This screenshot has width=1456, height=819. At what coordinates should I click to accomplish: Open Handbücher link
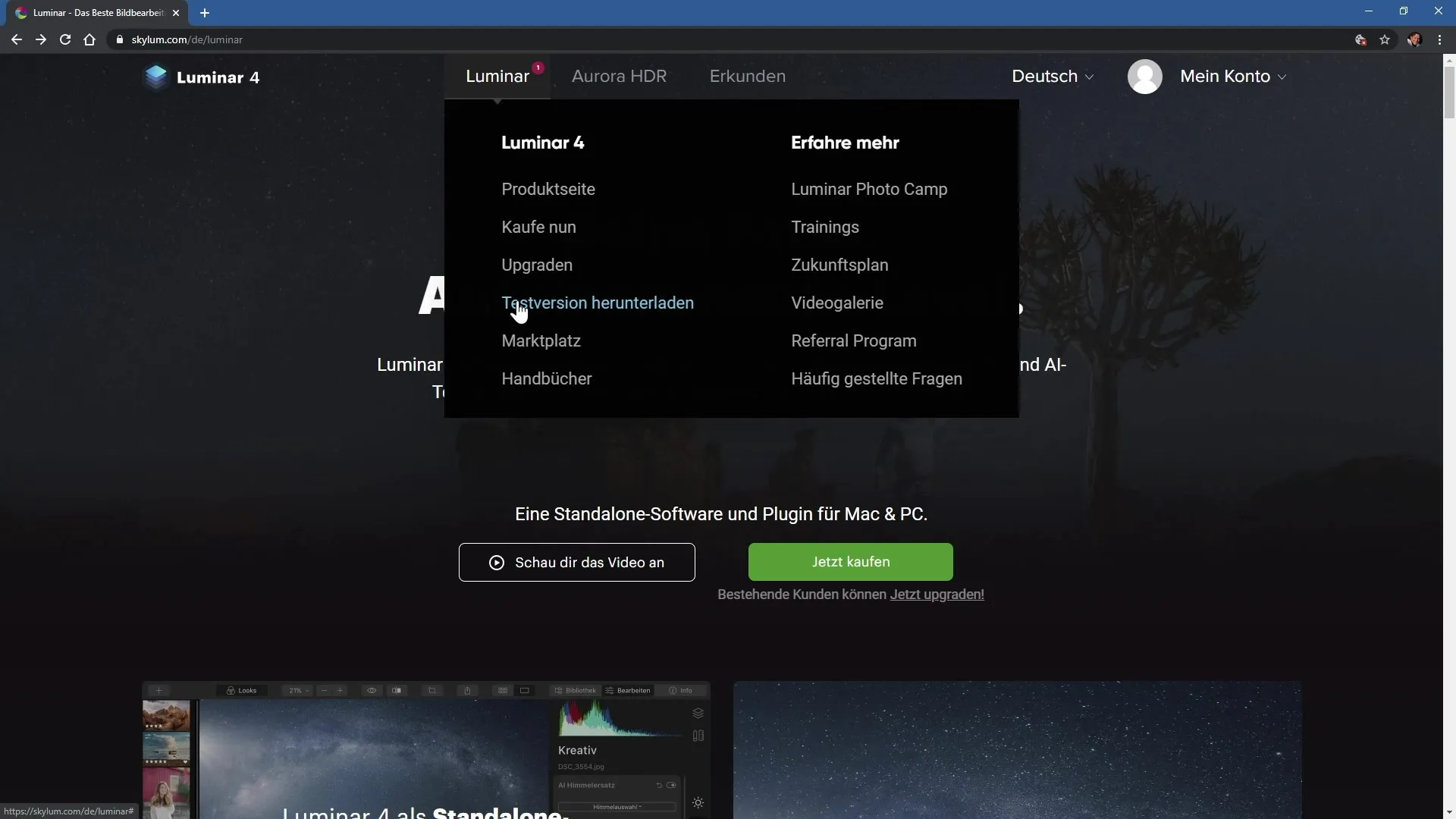tap(546, 379)
